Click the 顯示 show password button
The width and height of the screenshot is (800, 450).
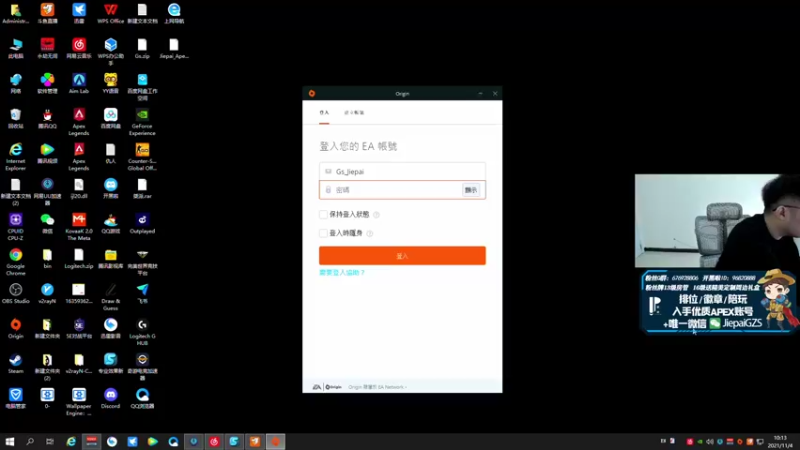[x=470, y=190]
